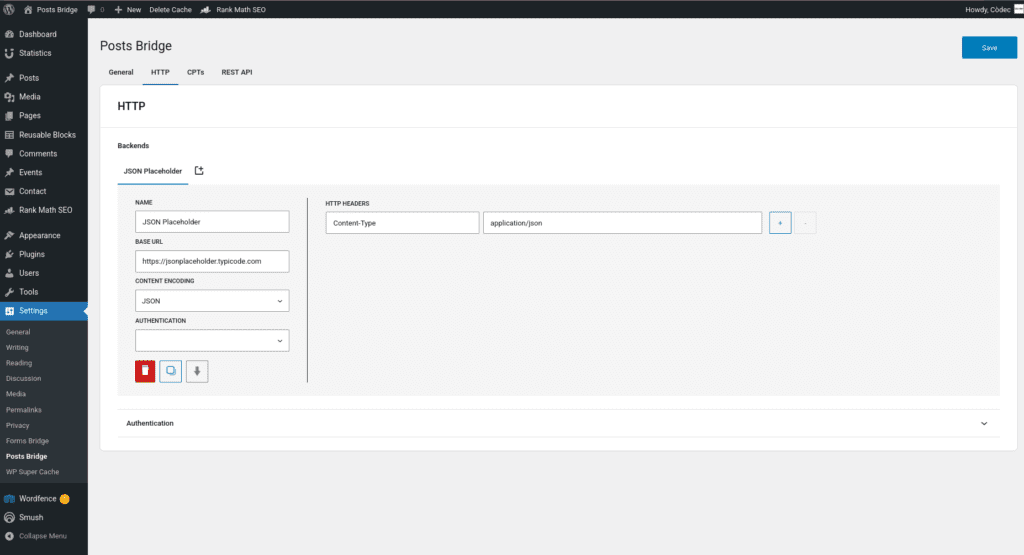The width and height of the screenshot is (1024, 555).
Task: Open Media settings submenu item
Action: 16,394
